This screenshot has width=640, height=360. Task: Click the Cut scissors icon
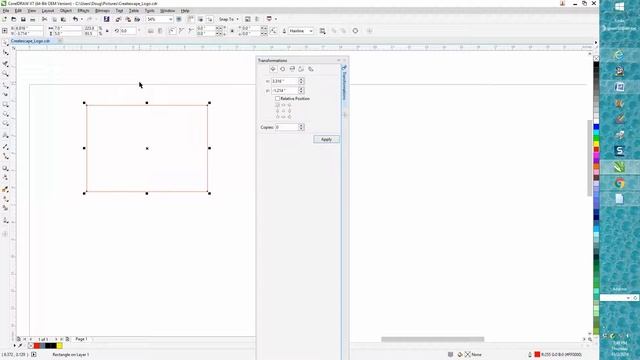tap(44, 19)
